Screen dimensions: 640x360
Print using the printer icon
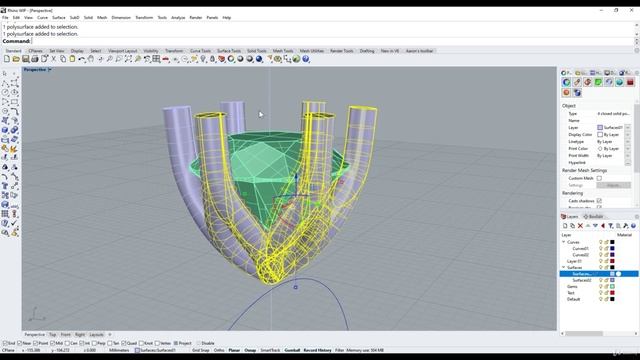coord(35,59)
